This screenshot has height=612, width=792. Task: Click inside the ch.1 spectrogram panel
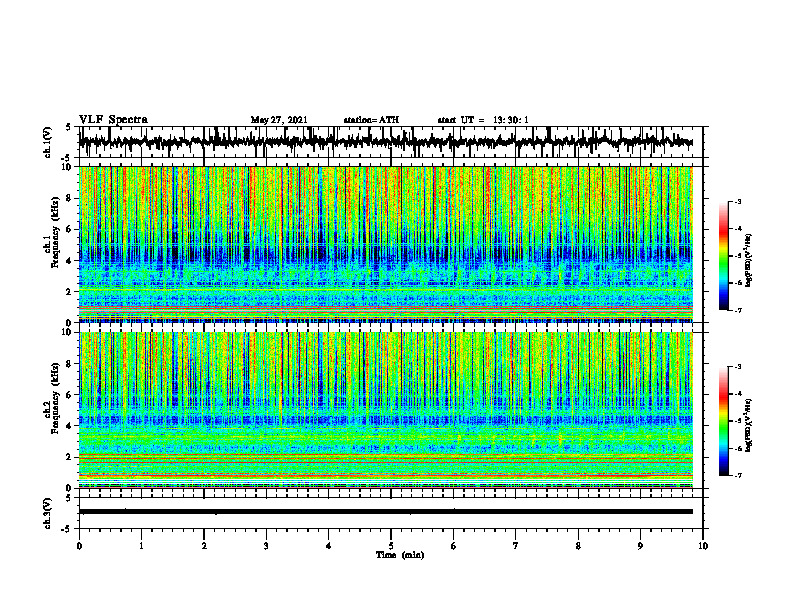pyautogui.click(x=385, y=244)
